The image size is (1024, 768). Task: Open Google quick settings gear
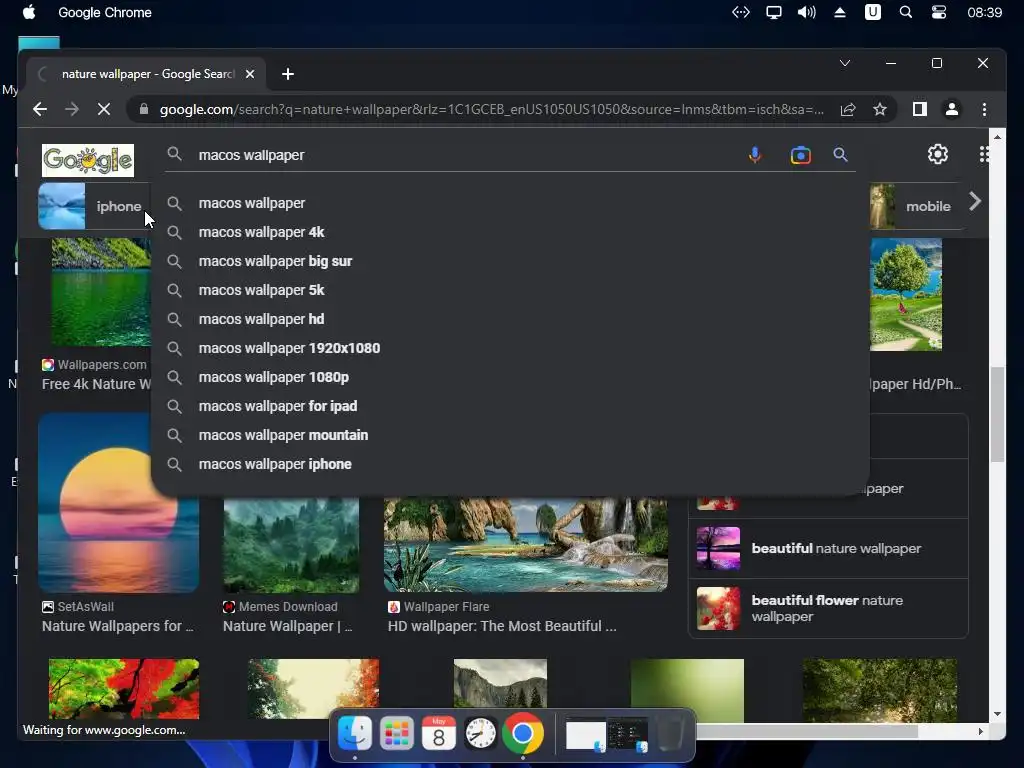pyautogui.click(x=938, y=154)
